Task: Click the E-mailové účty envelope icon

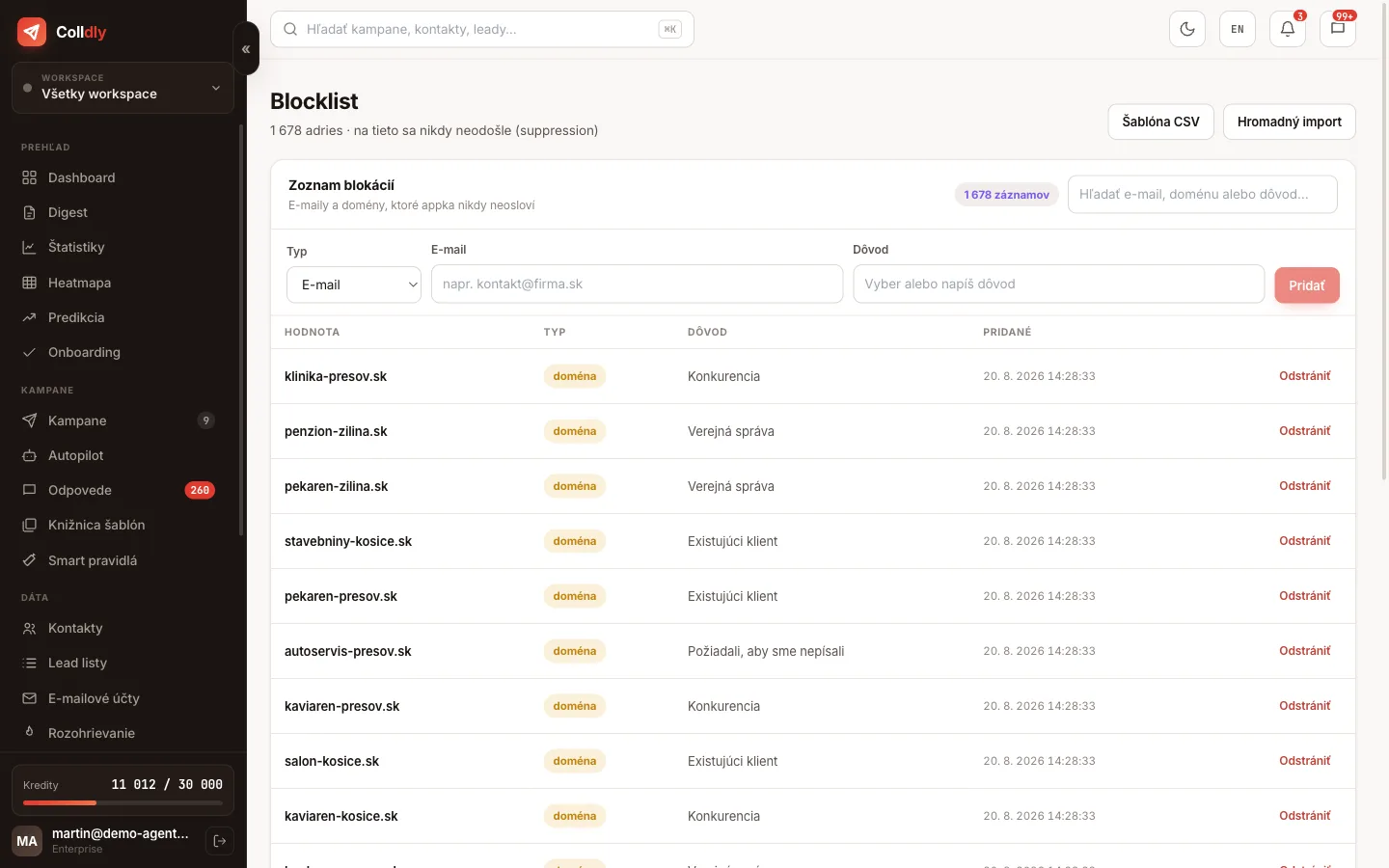Action: pyautogui.click(x=29, y=698)
